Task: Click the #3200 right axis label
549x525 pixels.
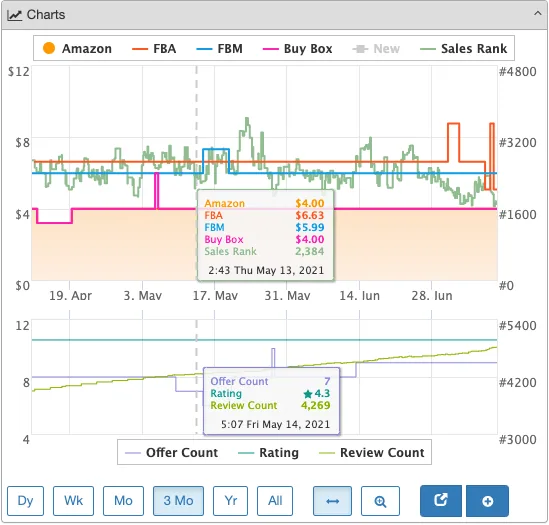Action: pyautogui.click(x=517, y=143)
